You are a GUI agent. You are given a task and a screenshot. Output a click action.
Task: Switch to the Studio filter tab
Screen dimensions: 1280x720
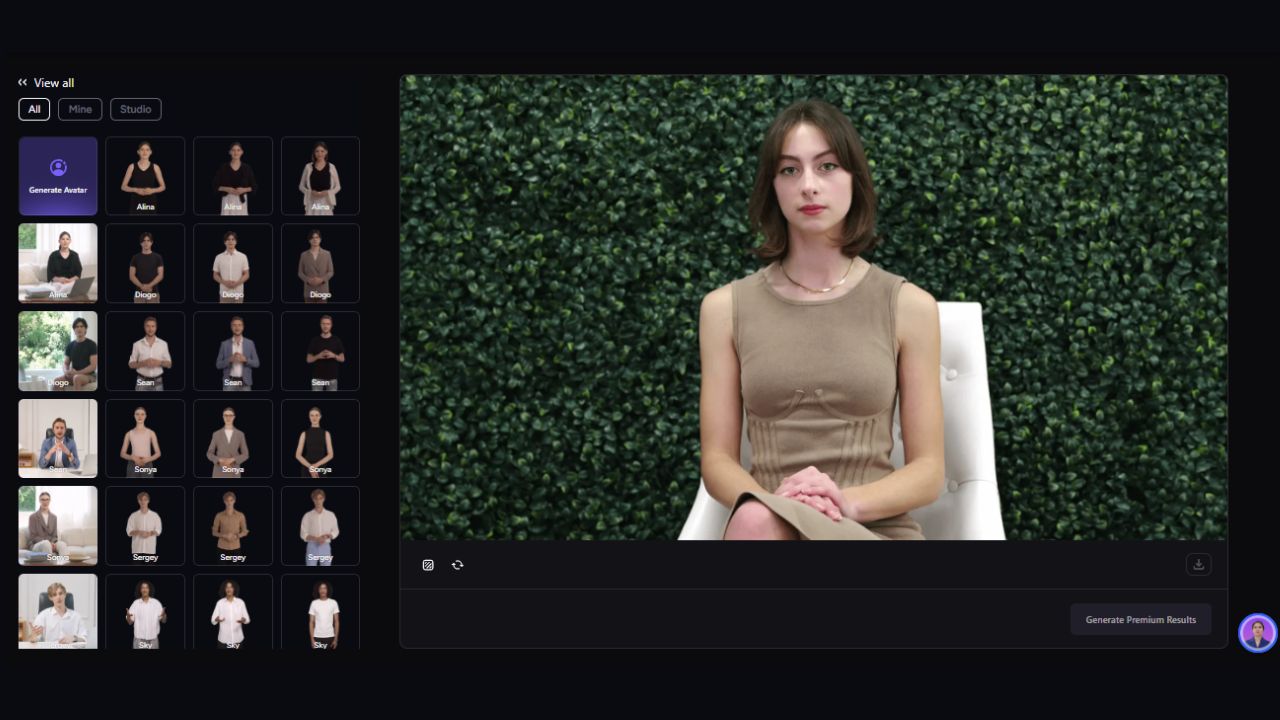tap(136, 109)
